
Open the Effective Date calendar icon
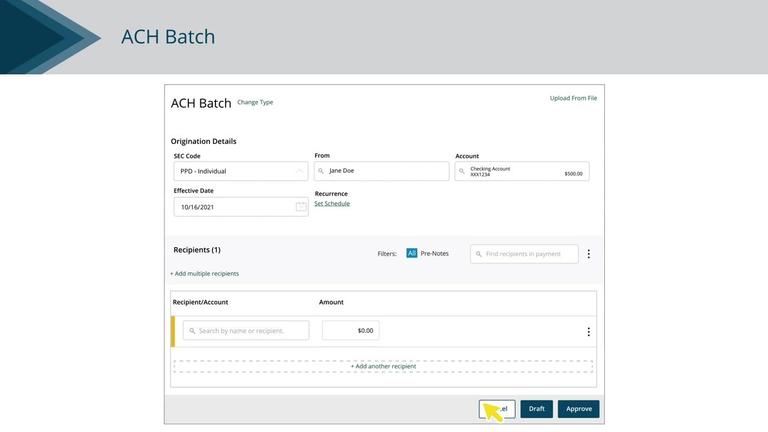[301, 207]
